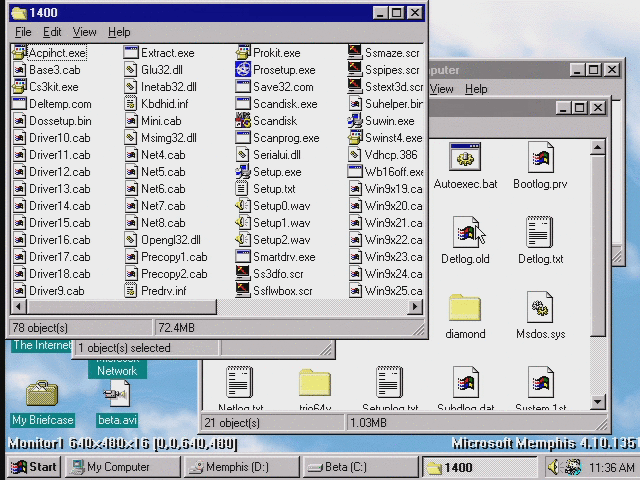Click the Start button
The image size is (640, 480).
[x=34, y=467]
